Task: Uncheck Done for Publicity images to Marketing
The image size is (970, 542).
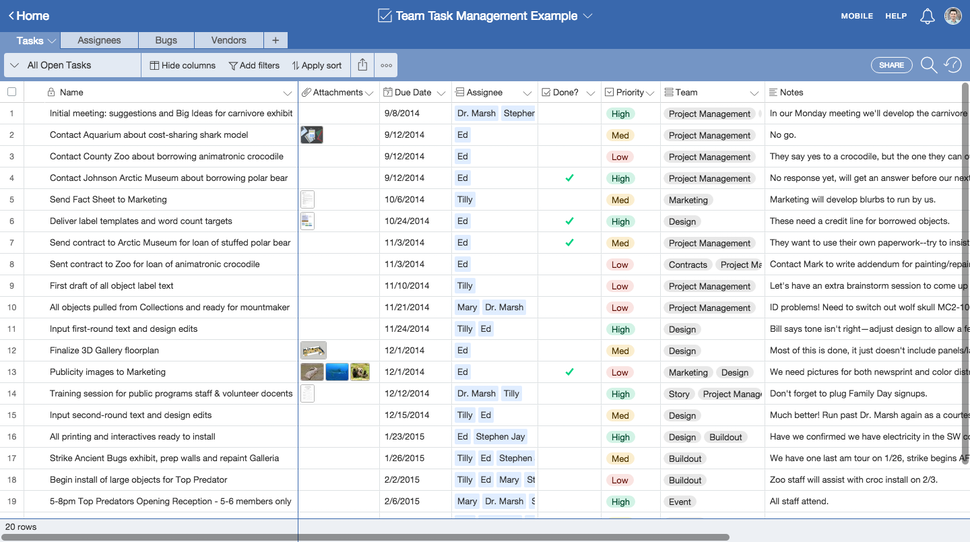Action: tap(569, 372)
